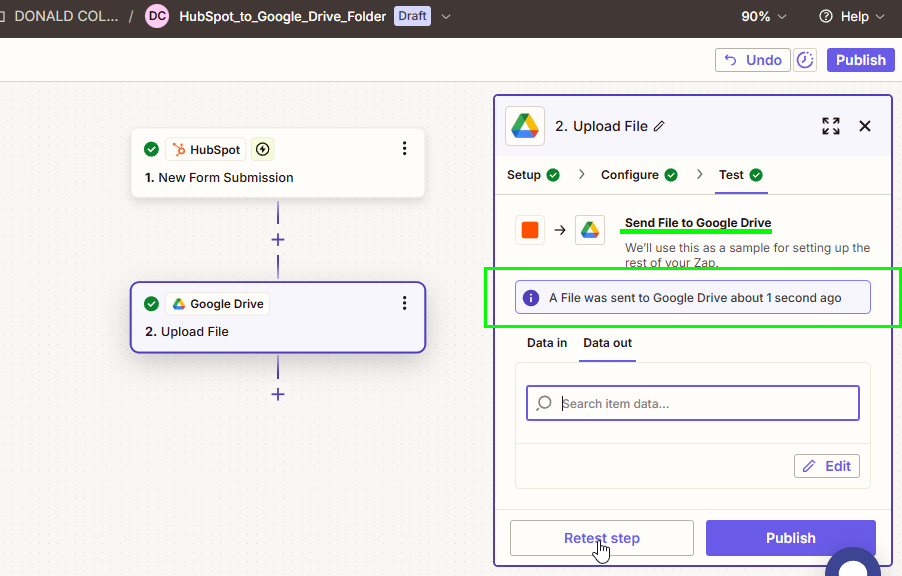Click the panel bottom Publish button
902x576 pixels.
pyautogui.click(x=790, y=538)
